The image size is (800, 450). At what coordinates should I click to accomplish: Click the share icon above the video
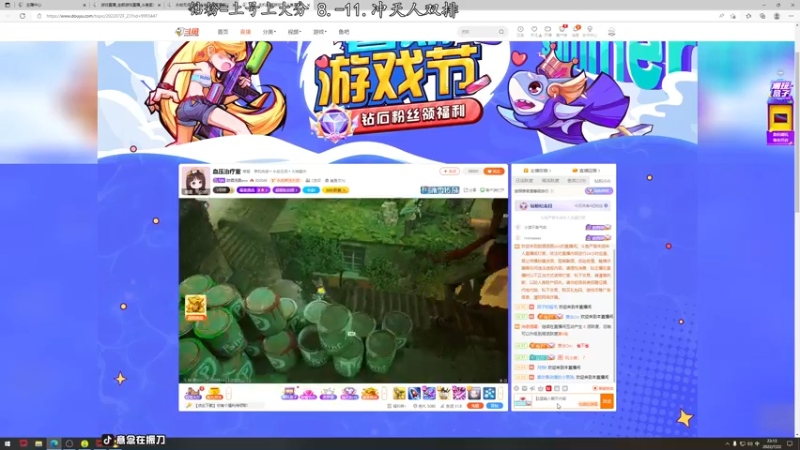470,190
